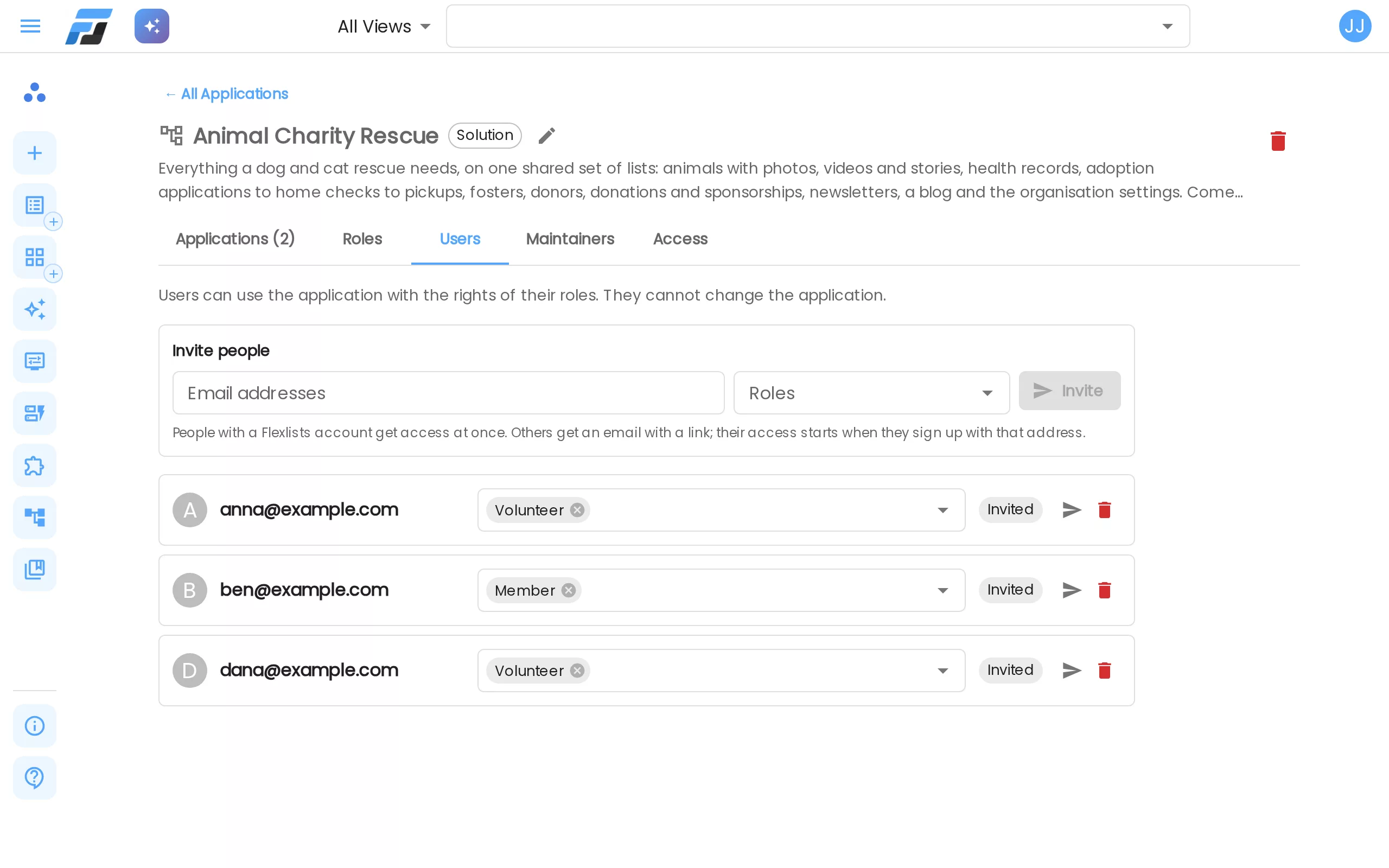Open the add list sidebar icon
The image size is (1389, 868).
pos(34,206)
